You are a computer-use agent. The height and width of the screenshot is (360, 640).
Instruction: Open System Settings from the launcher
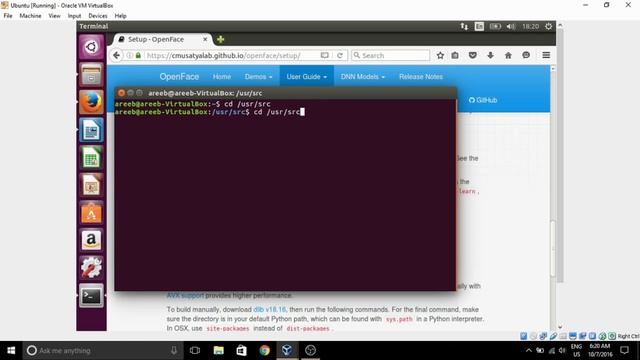point(91,268)
